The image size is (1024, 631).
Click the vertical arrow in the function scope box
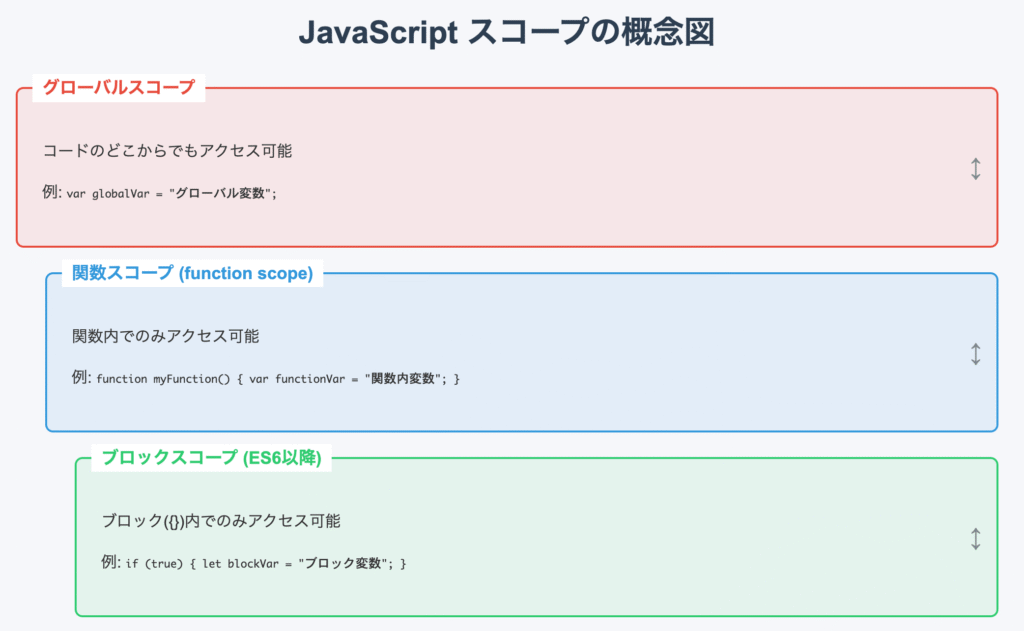(x=976, y=354)
